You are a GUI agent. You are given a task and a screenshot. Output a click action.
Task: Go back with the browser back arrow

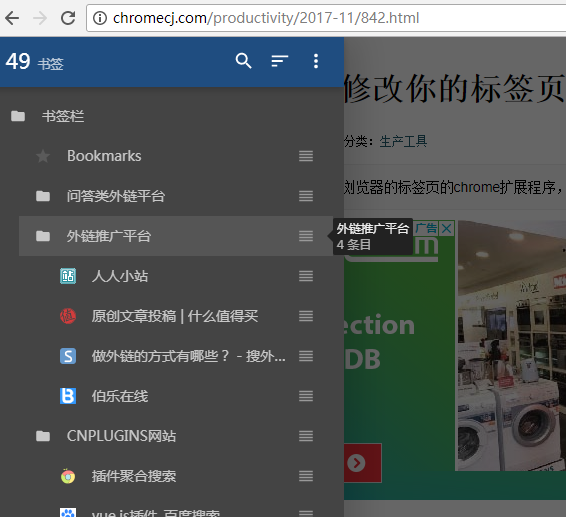tap(12, 18)
